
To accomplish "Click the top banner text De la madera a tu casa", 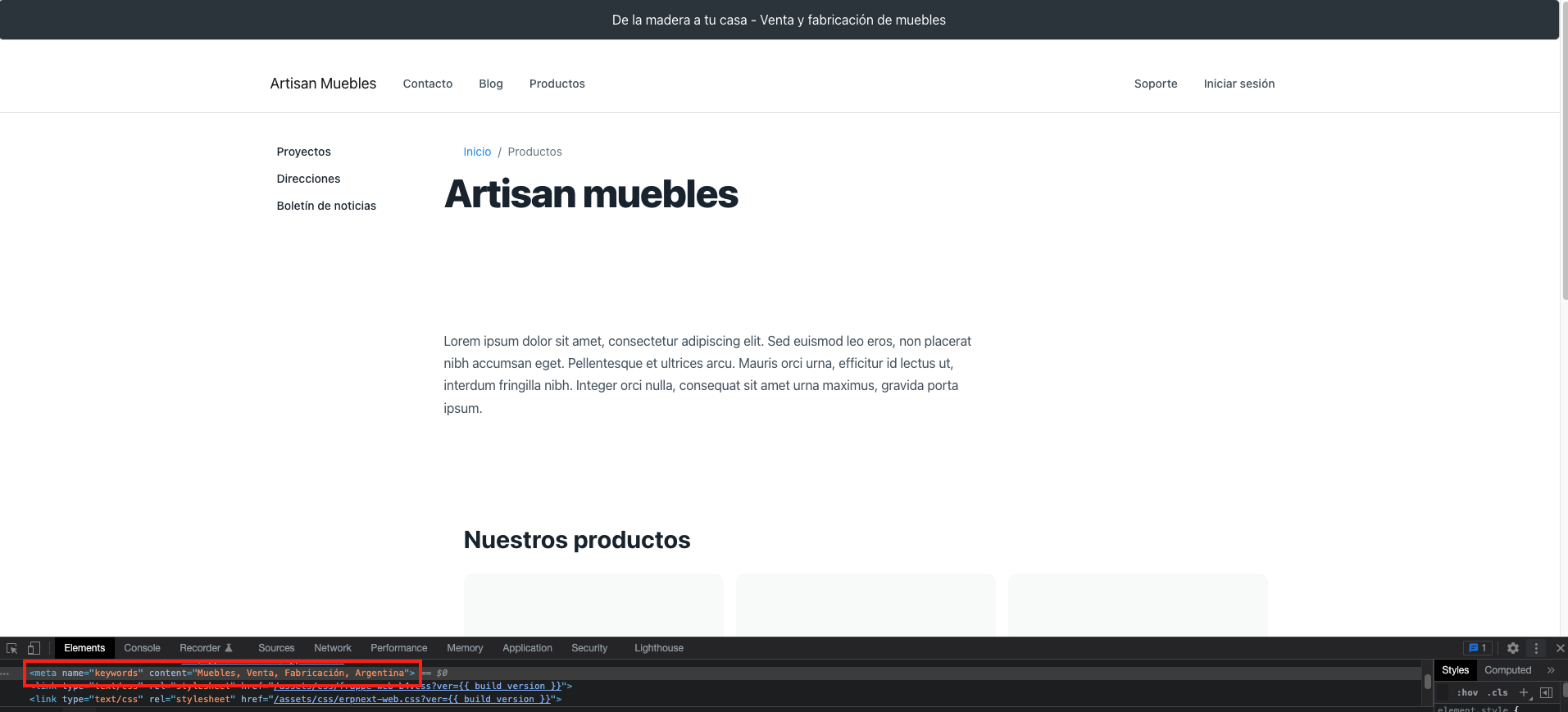I will pos(779,20).
